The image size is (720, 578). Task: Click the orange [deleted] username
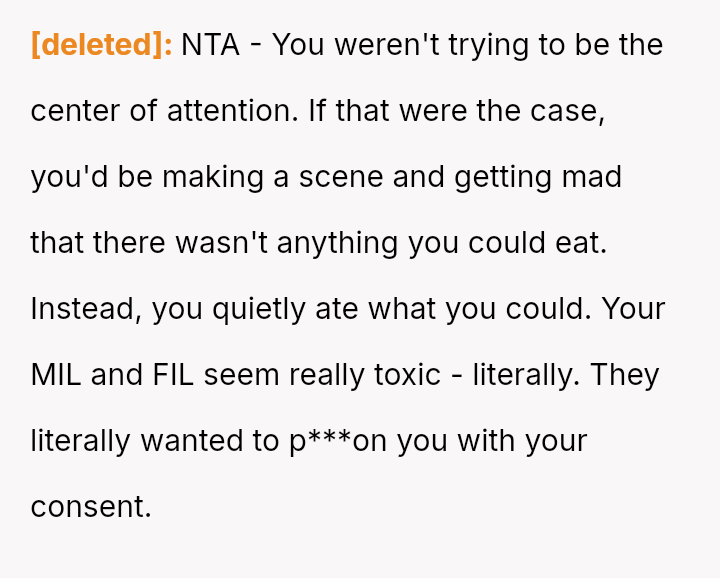pos(102,45)
